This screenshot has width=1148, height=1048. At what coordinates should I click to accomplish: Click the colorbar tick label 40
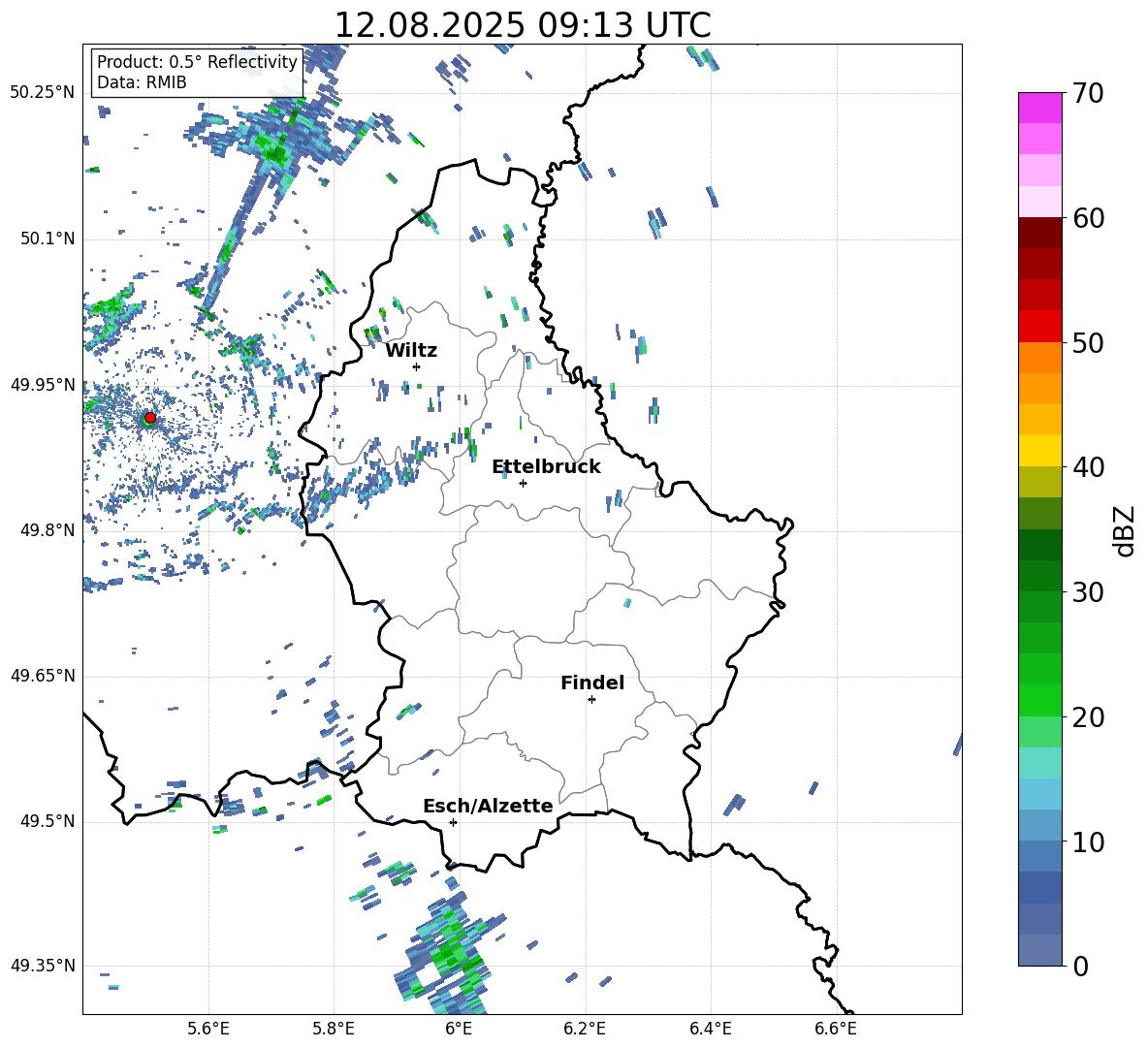coord(1088,467)
